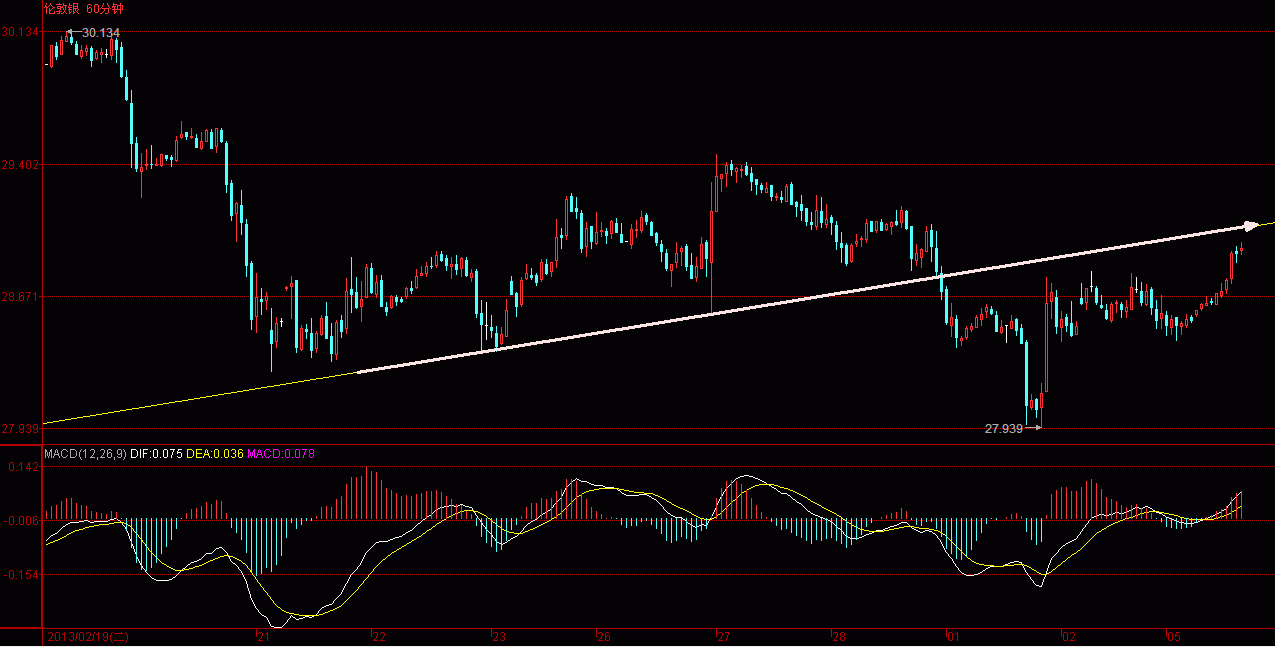Click the 28 date marker on time axis
1275x647 pixels.
840,637
